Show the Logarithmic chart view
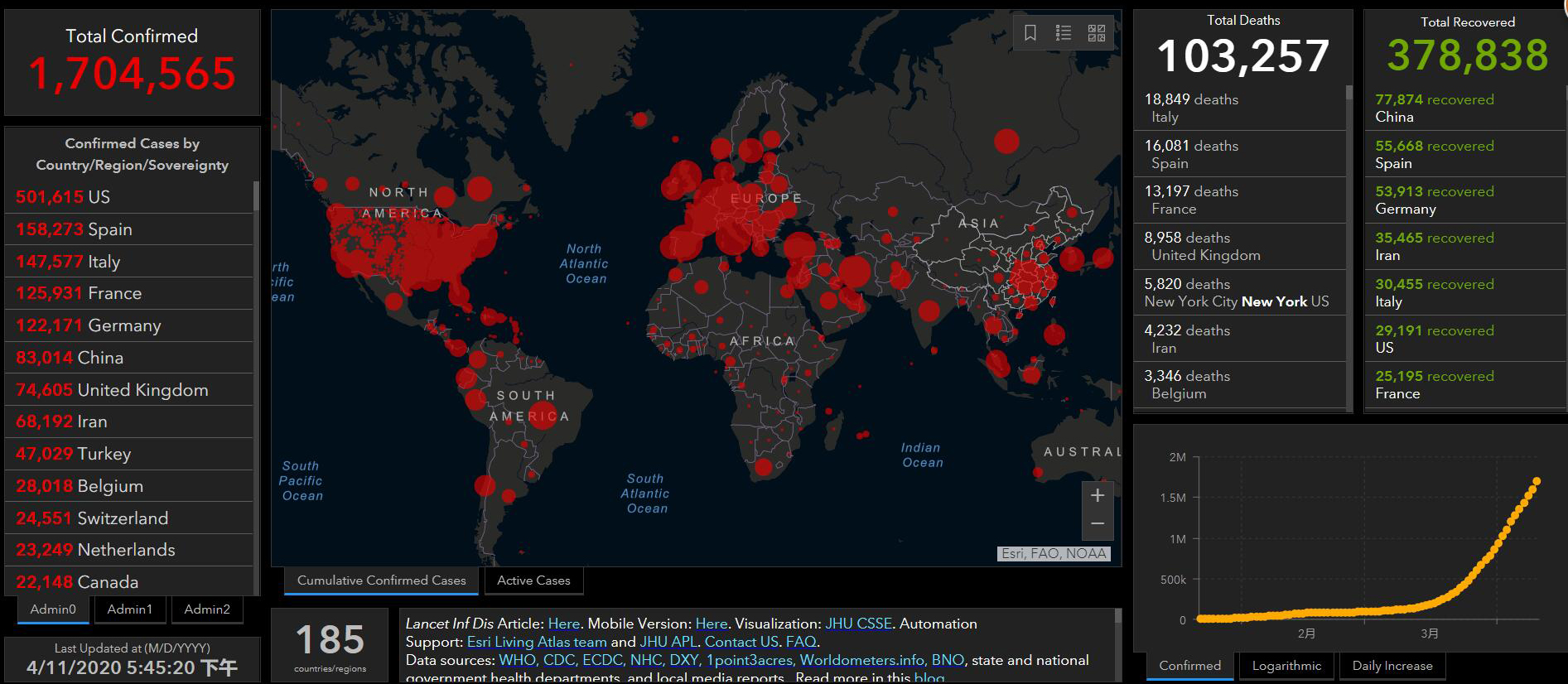Viewport: 1568px width, 684px height. [1286, 666]
